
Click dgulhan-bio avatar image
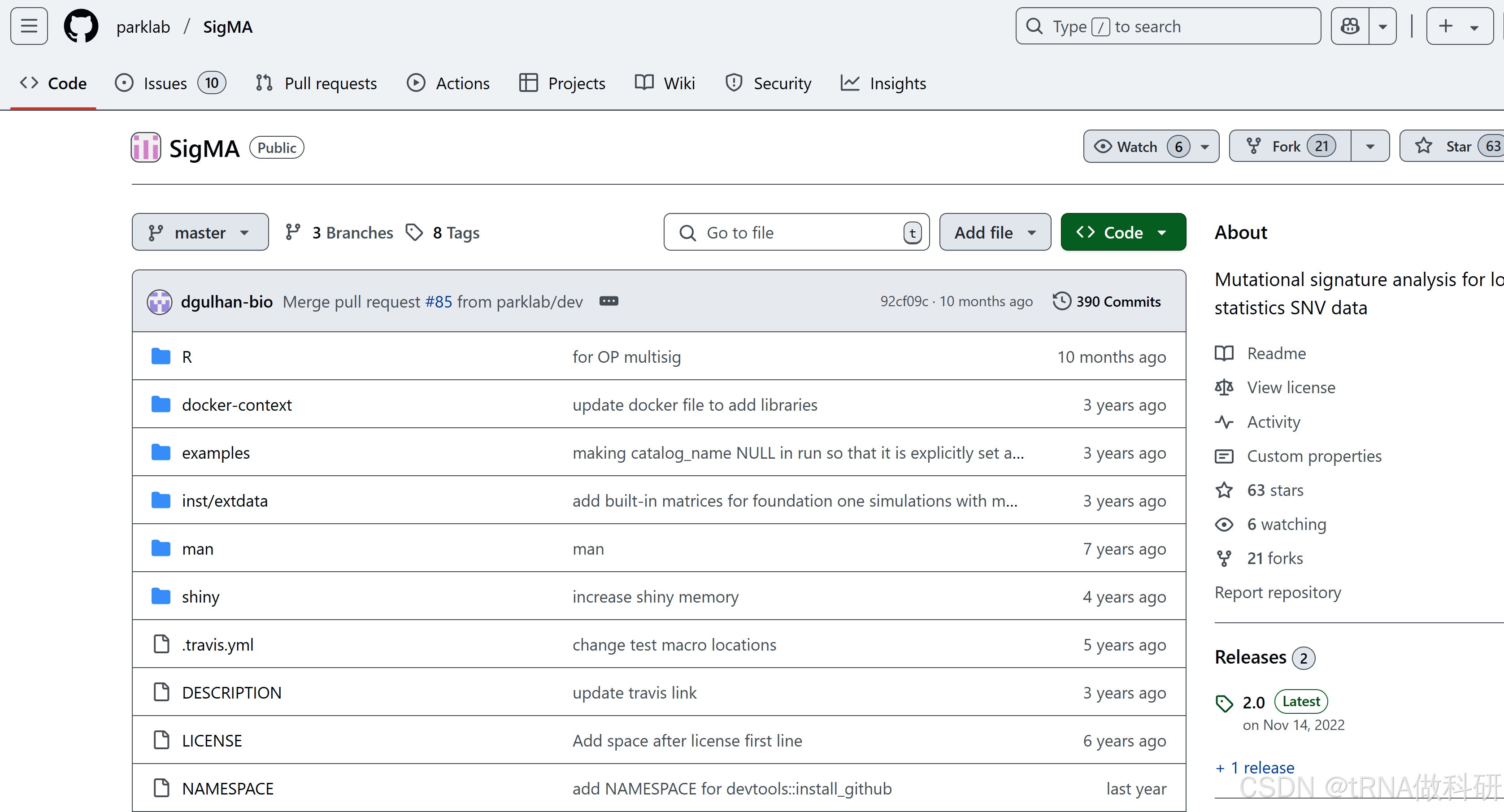point(159,302)
